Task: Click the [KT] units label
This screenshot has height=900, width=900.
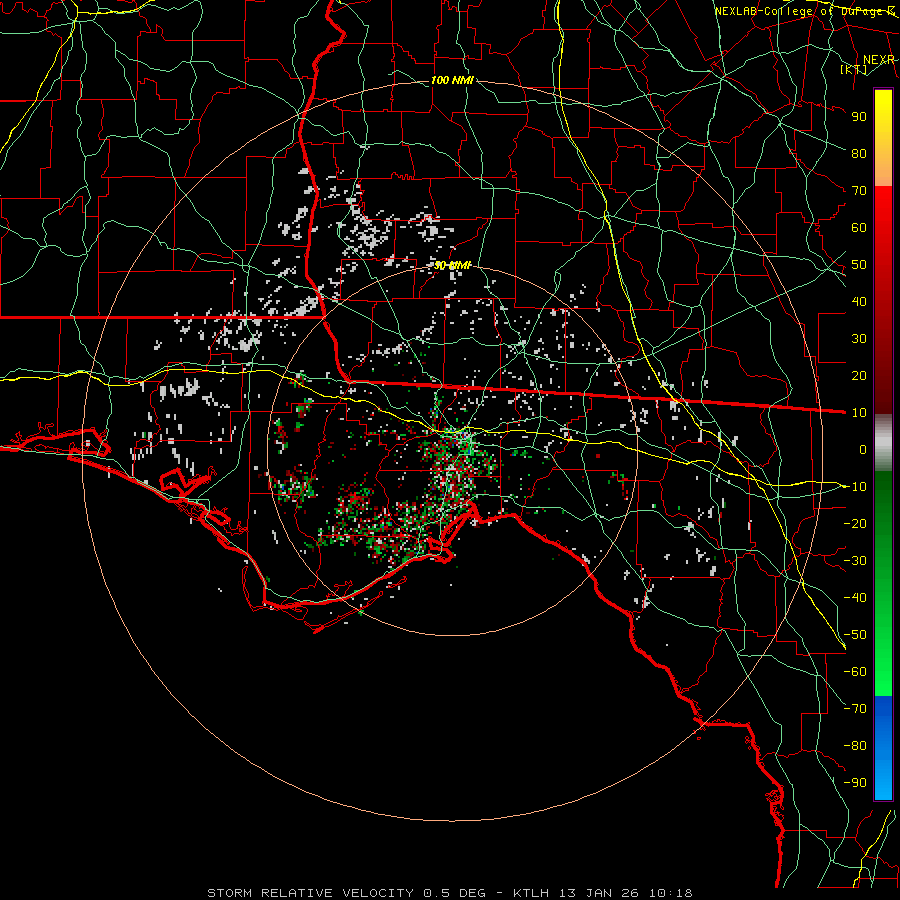Action: point(854,69)
